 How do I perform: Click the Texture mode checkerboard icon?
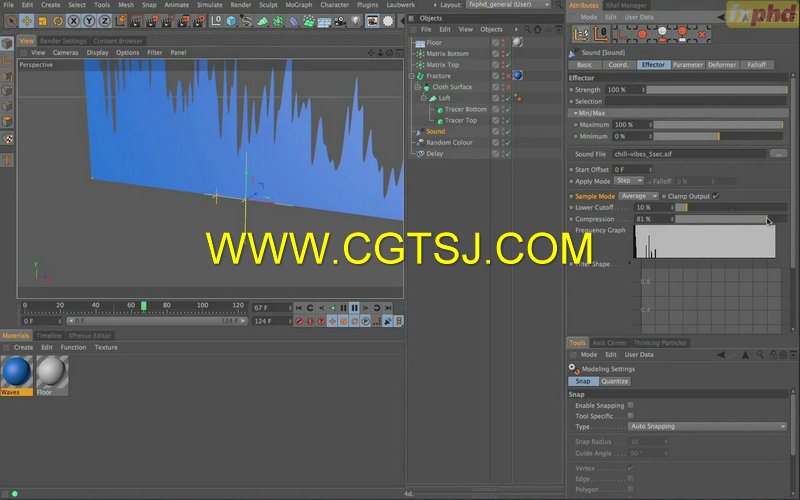(x=7, y=138)
